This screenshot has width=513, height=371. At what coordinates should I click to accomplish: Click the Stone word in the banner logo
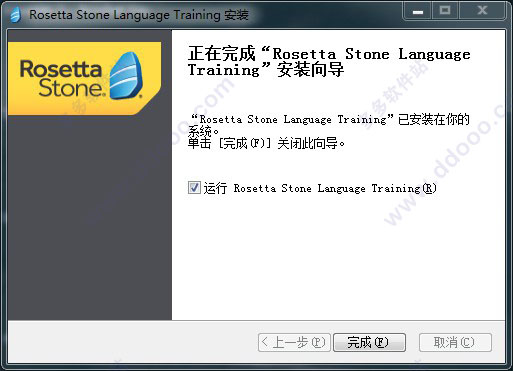[x=72, y=88]
